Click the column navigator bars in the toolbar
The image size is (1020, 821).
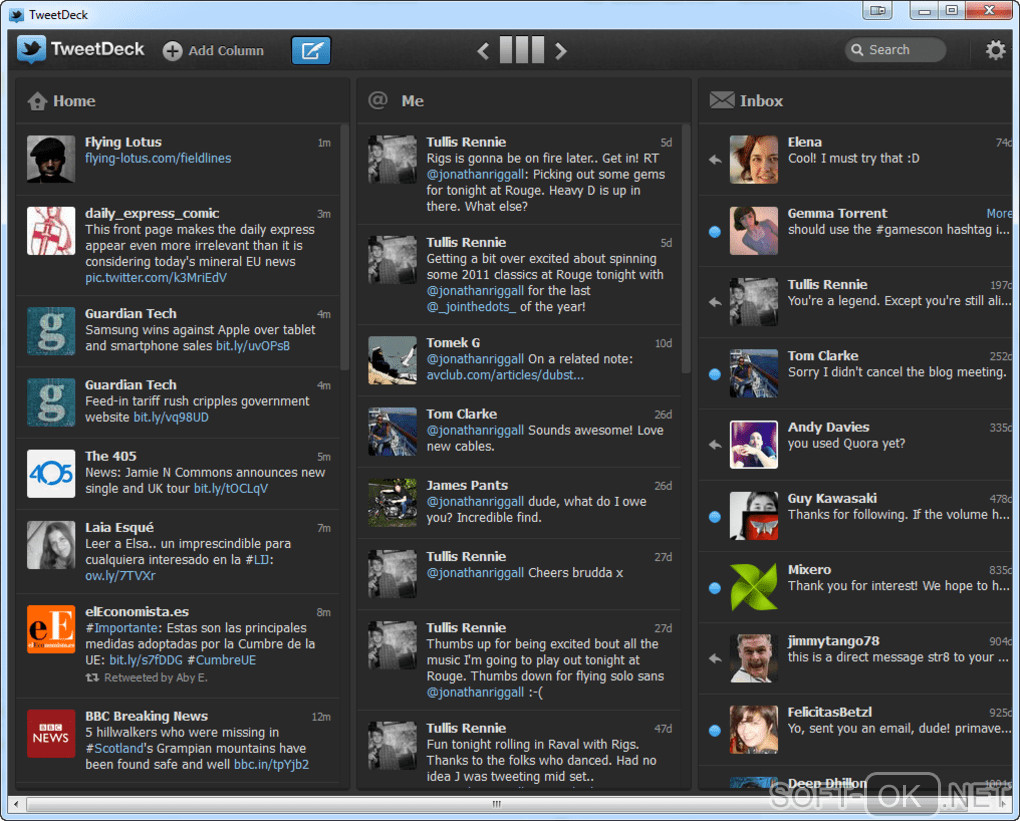coord(522,50)
